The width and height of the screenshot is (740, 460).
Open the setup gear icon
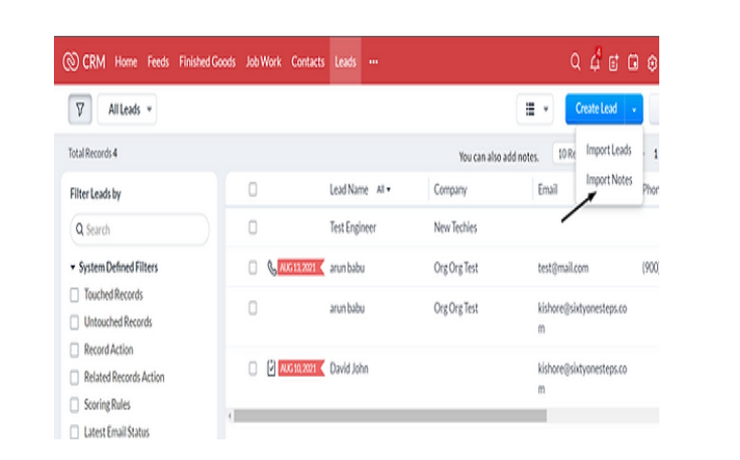[x=652, y=63]
